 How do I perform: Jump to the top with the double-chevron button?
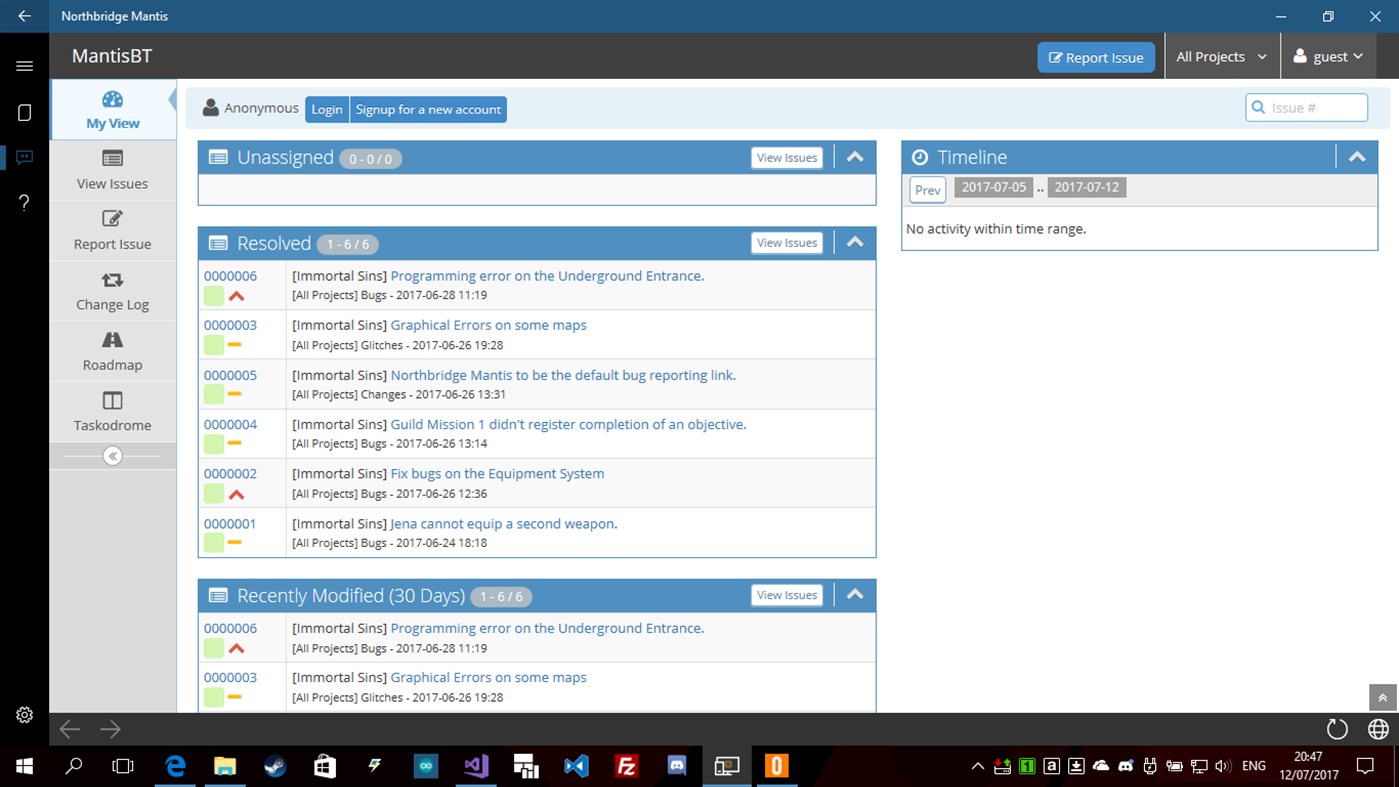pos(1382,698)
